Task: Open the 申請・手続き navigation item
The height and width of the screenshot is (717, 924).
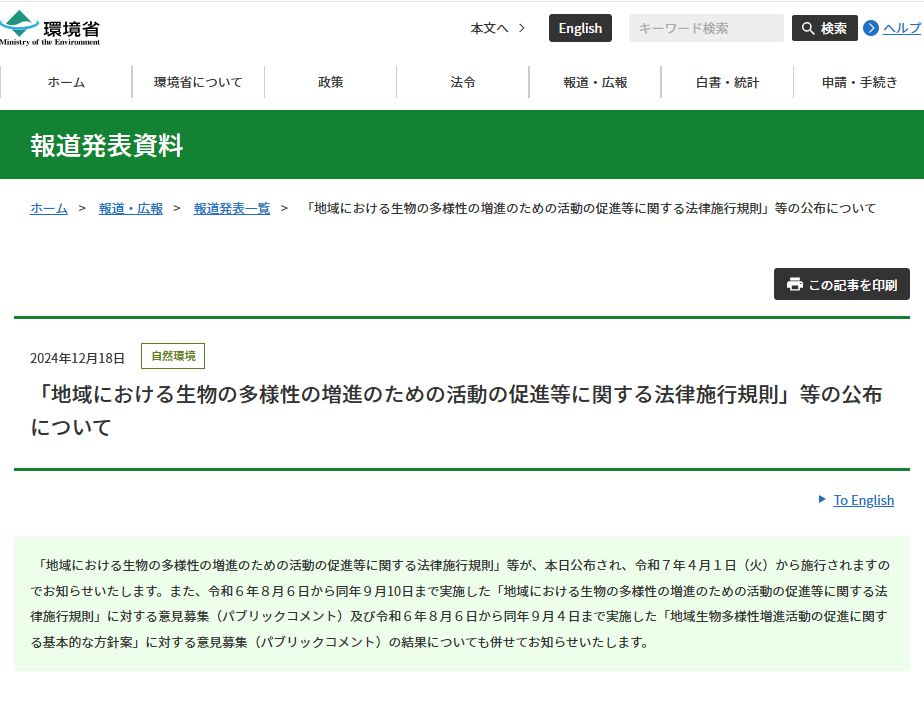Action: point(859,82)
